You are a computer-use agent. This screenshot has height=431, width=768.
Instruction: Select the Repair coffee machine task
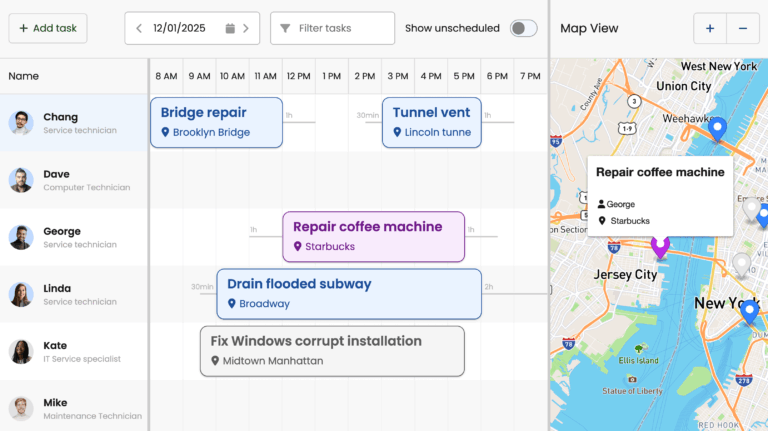pos(373,236)
